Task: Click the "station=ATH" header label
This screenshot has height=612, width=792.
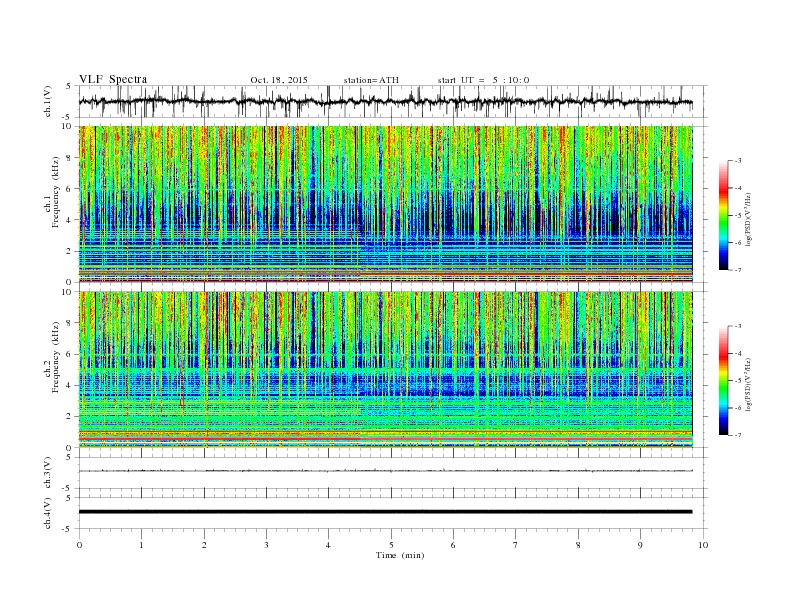Action: click(371, 80)
